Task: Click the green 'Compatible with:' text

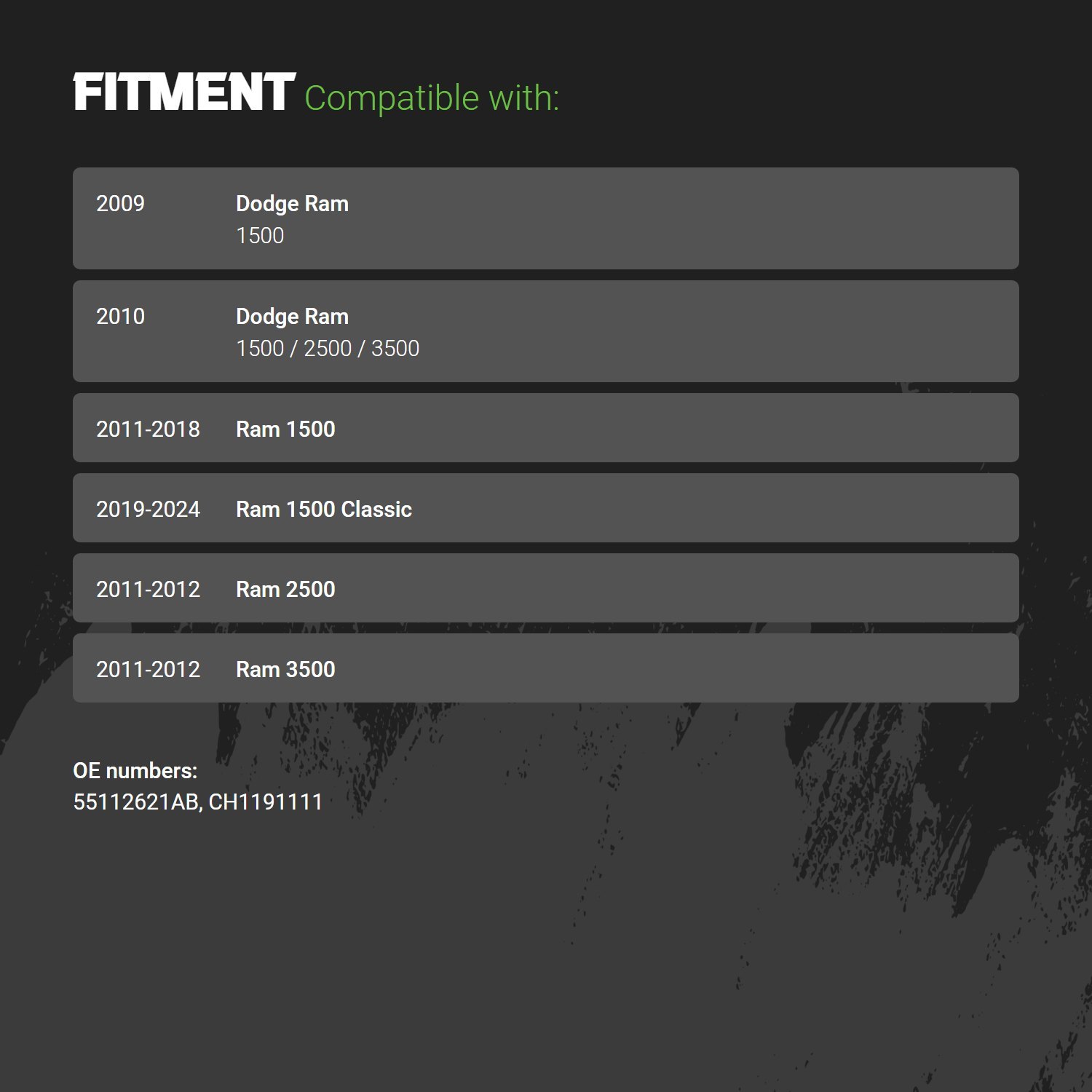Action: [x=432, y=98]
